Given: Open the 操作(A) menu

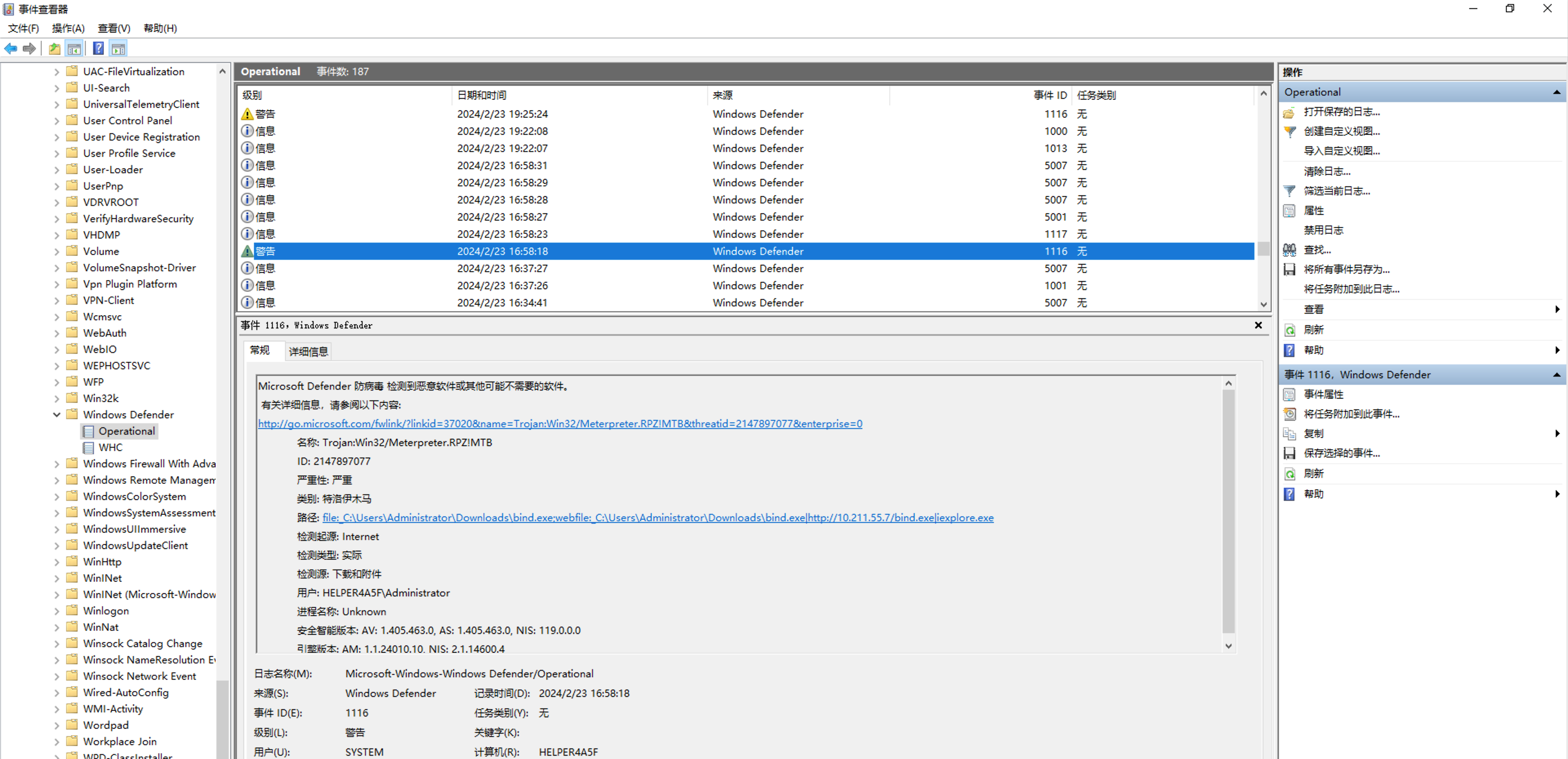Looking at the screenshot, I should click(x=68, y=28).
